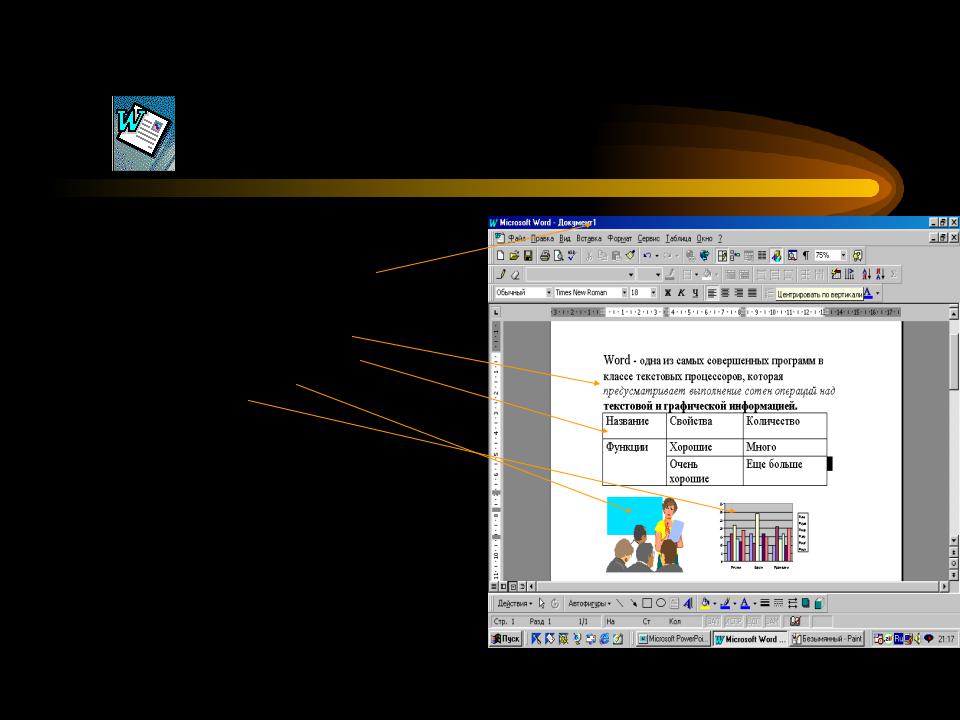960x720 pixels.
Task: Print the document via printer icon
Action: point(545,255)
